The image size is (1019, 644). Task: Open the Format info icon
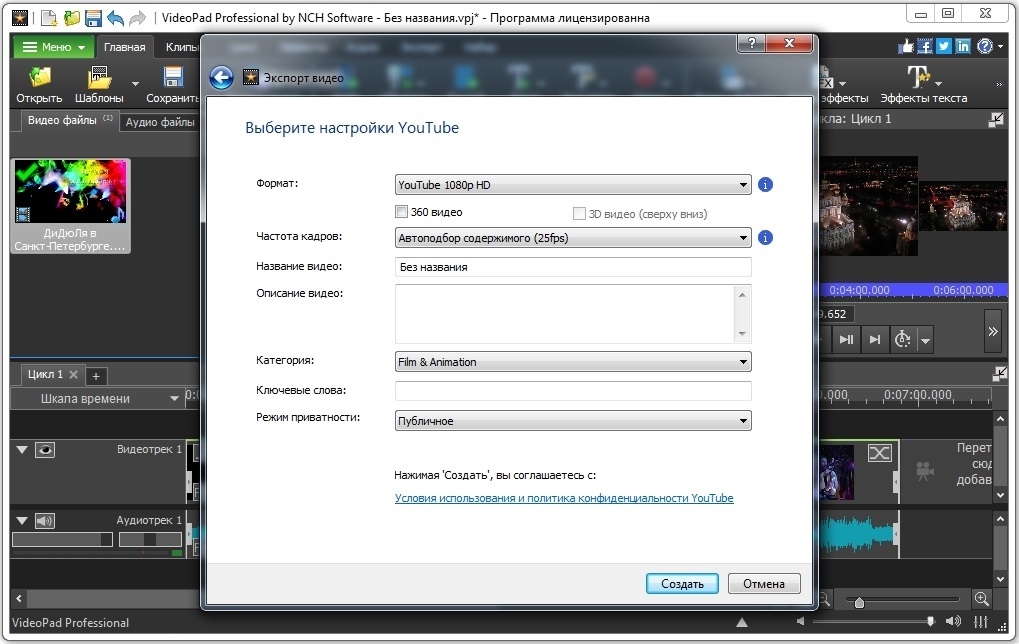pos(766,185)
